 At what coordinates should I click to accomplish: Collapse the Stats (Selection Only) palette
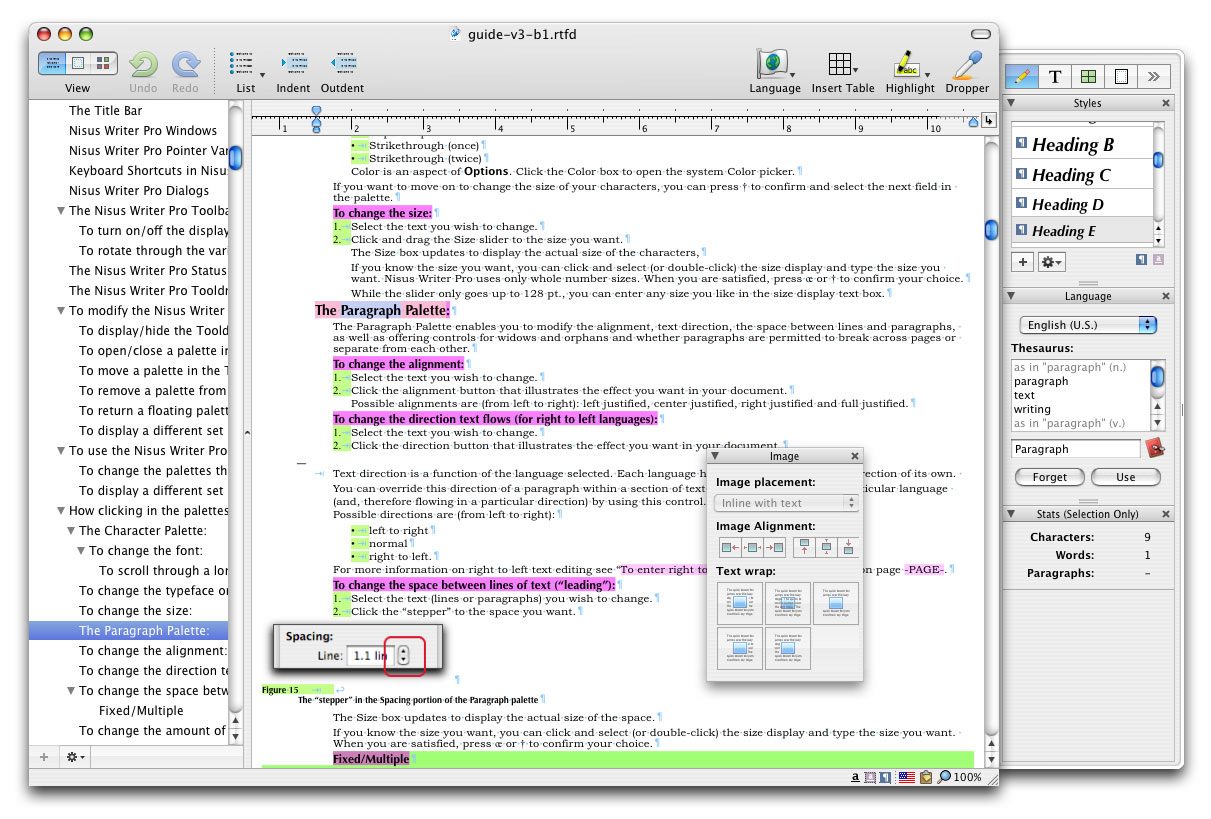click(1011, 514)
